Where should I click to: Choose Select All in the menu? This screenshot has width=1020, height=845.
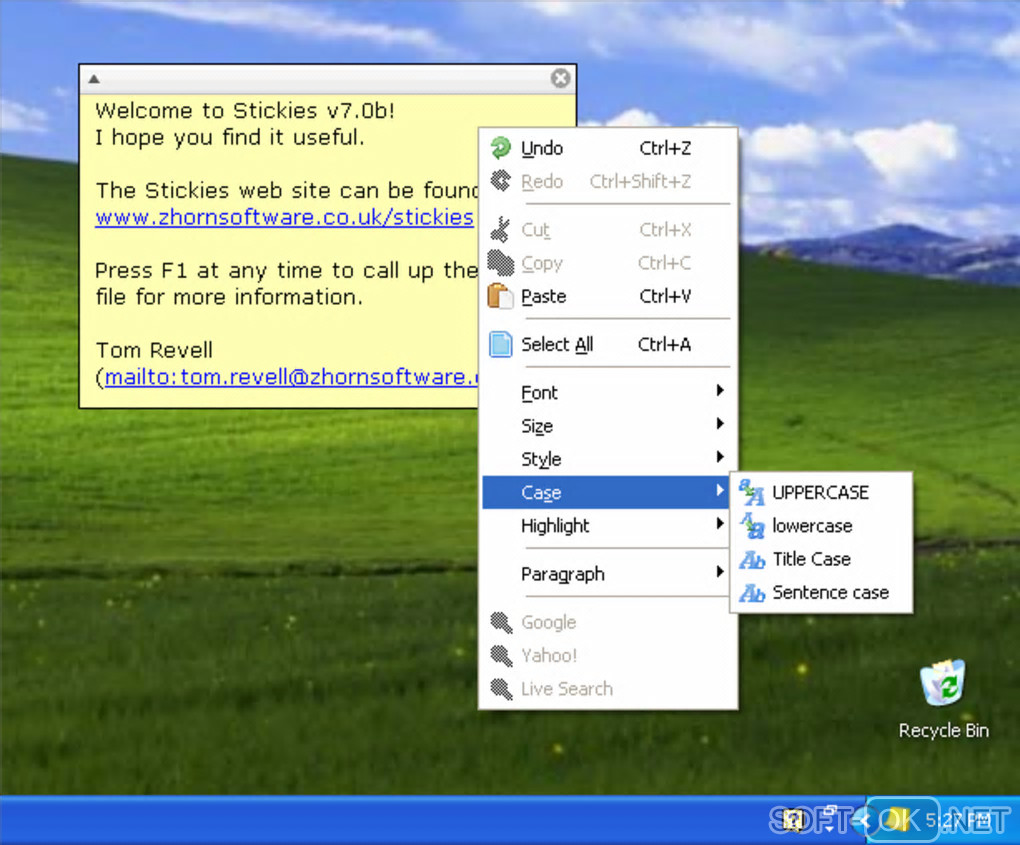(x=606, y=344)
